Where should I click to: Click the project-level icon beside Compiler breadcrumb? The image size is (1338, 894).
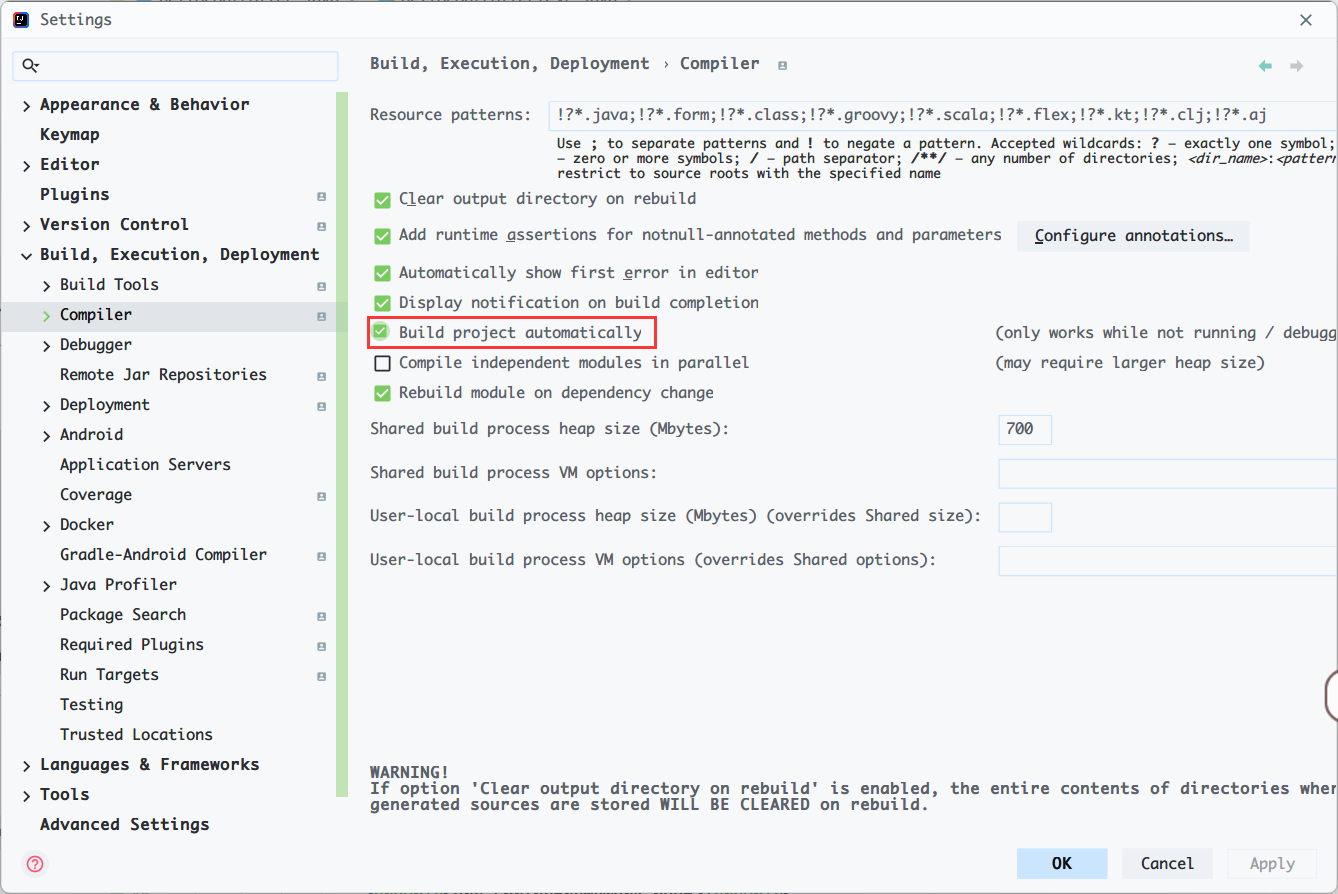(782, 65)
